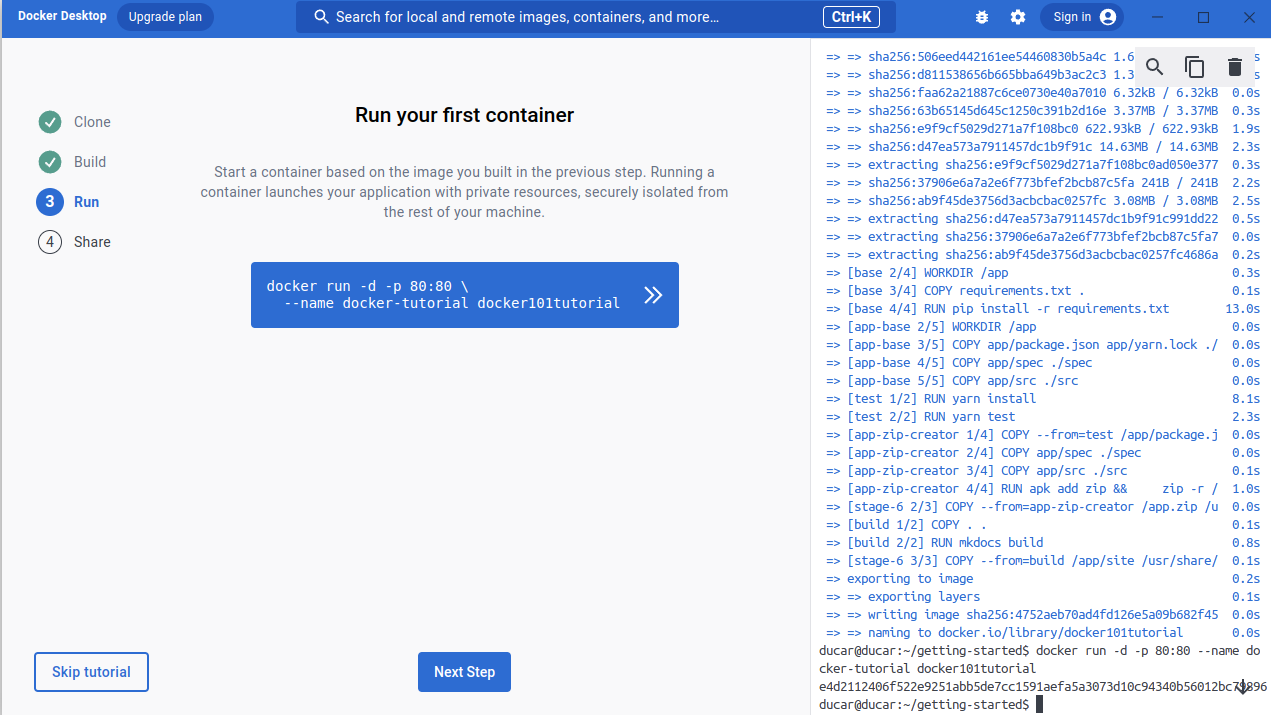The width and height of the screenshot is (1271, 715).
Task: Click the Upgrade plan button
Action: click(x=165, y=17)
